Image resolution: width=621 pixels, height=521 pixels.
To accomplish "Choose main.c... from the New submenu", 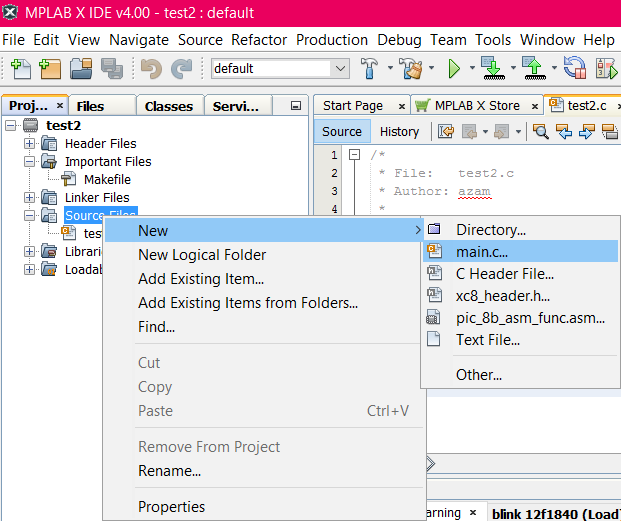I will (x=520, y=251).
